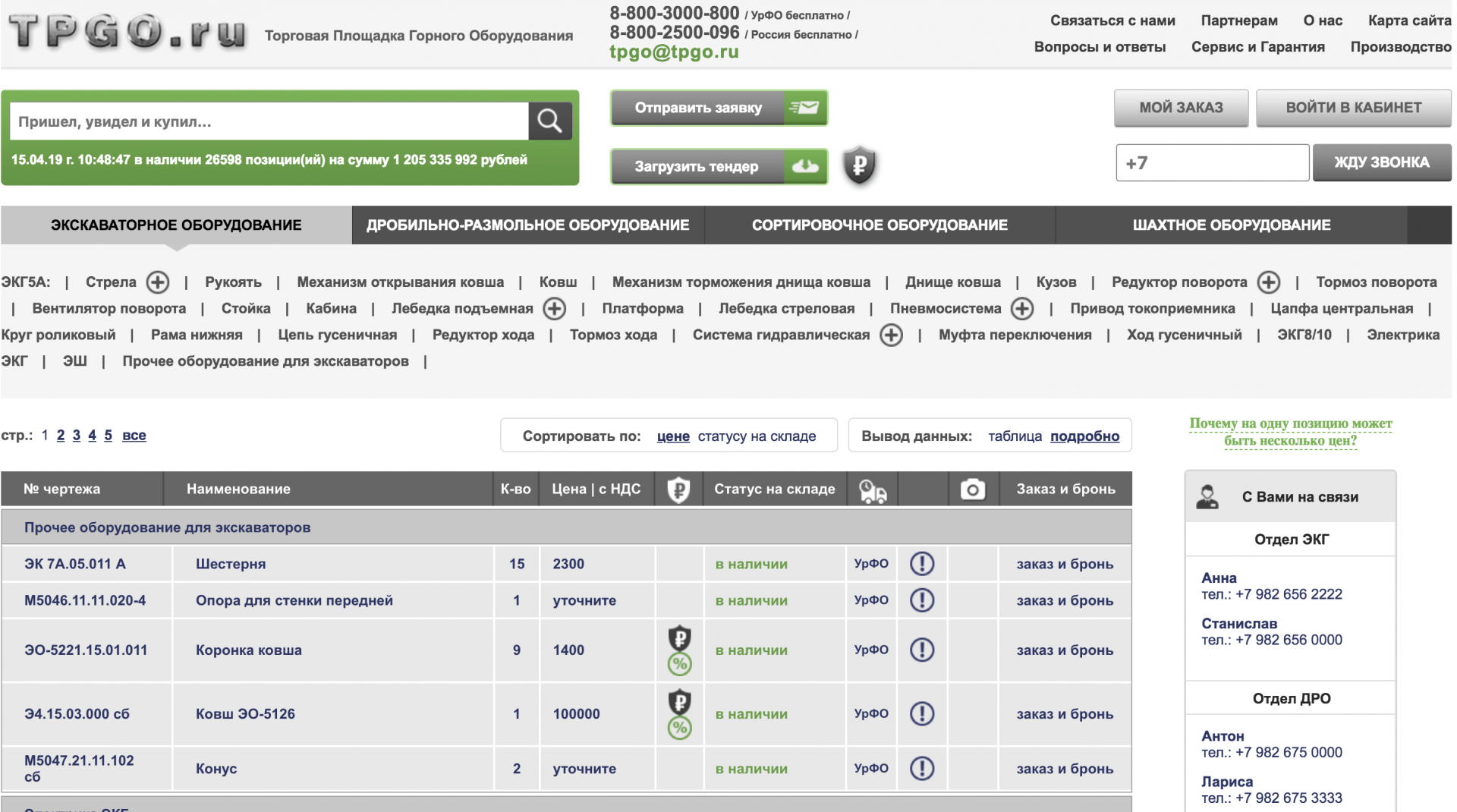1457x812 pixels.
Task: Click percent discount icon in Коронка ковша row
Action: (679, 665)
